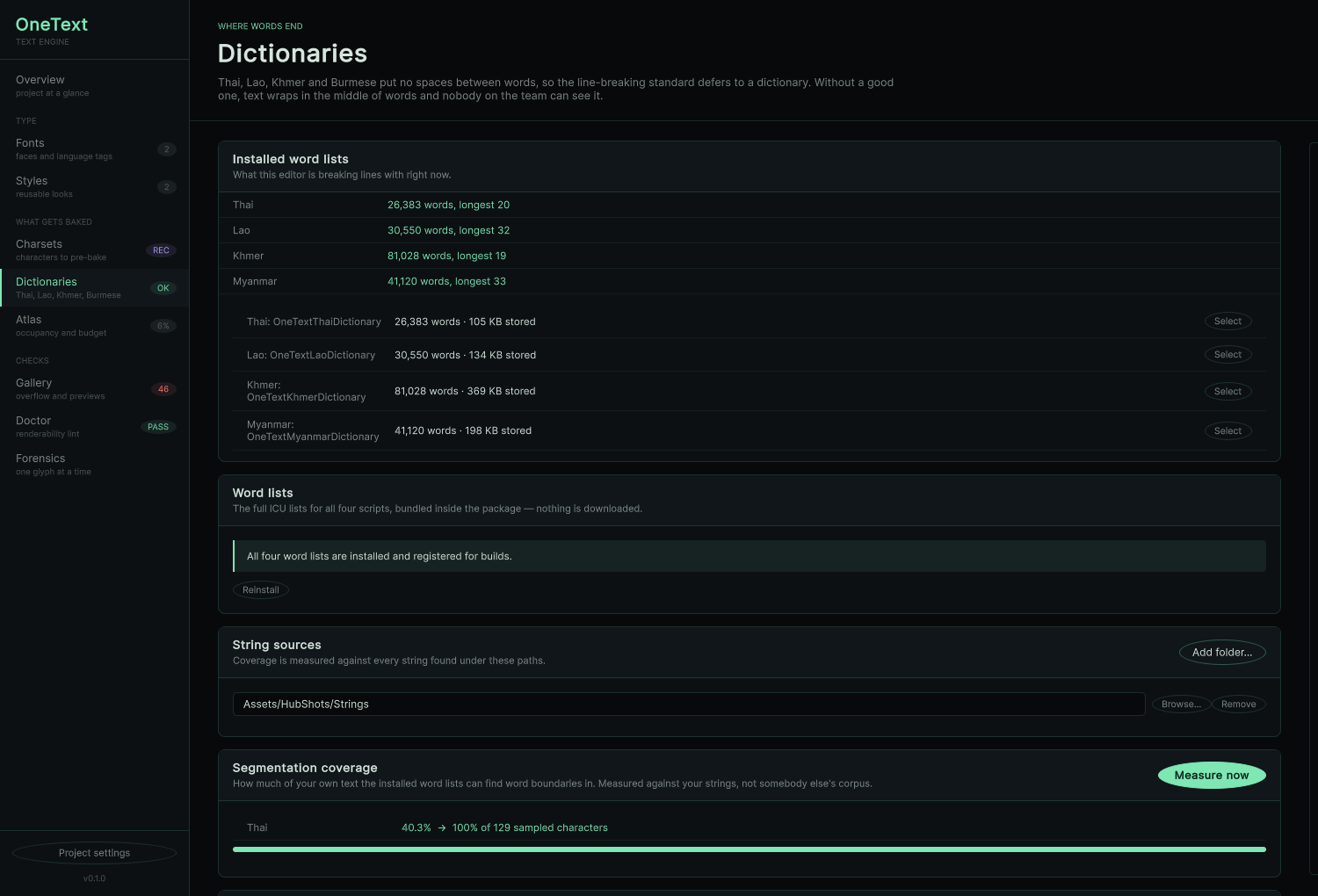
Task: Open Styles reusable looks
Action: coord(94,186)
